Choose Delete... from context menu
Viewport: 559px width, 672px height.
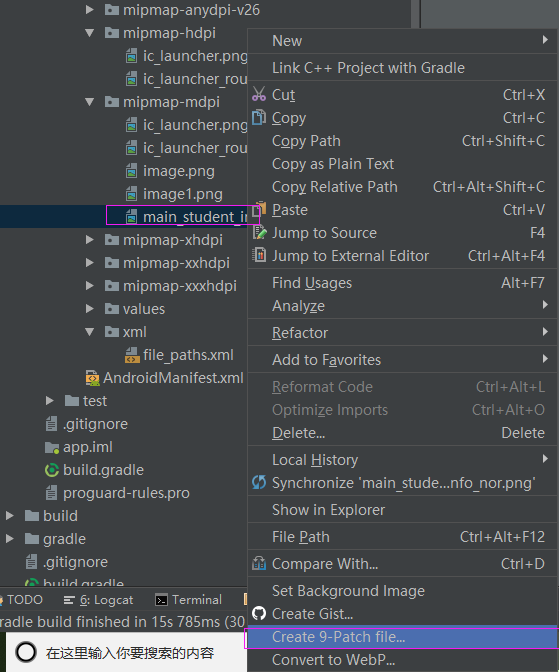pyautogui.click(x=402, y=433)
